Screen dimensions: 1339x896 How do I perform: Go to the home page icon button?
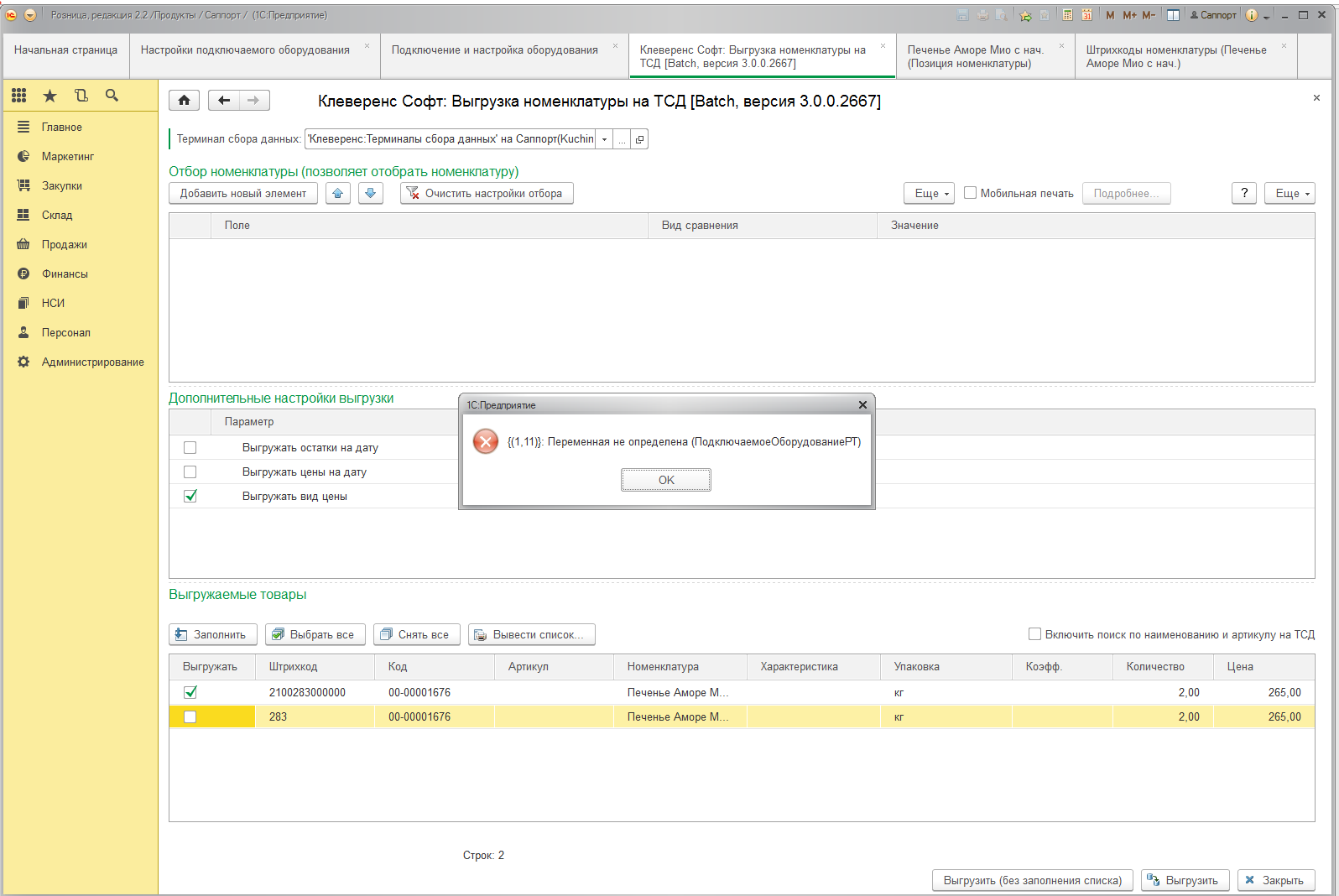tap(184, 101)
